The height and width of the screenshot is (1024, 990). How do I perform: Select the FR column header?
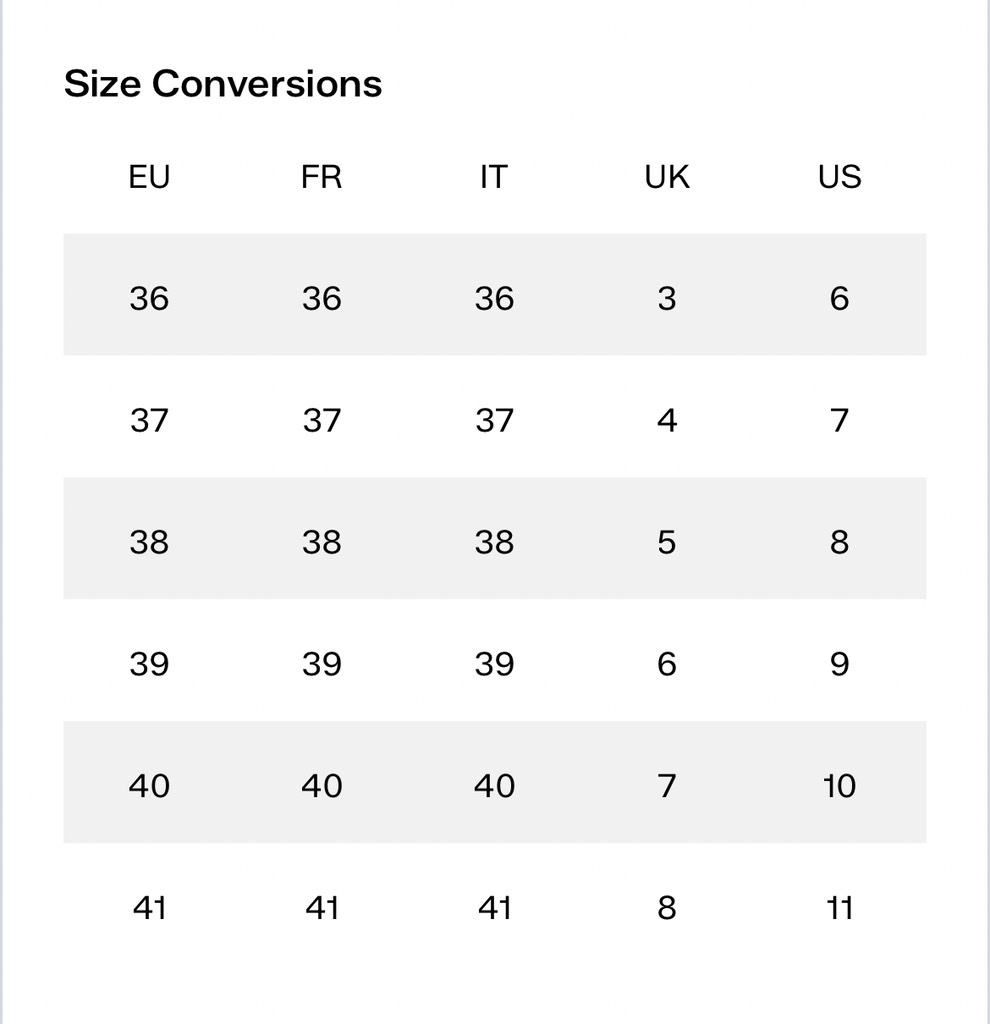[x=321, y=177]
